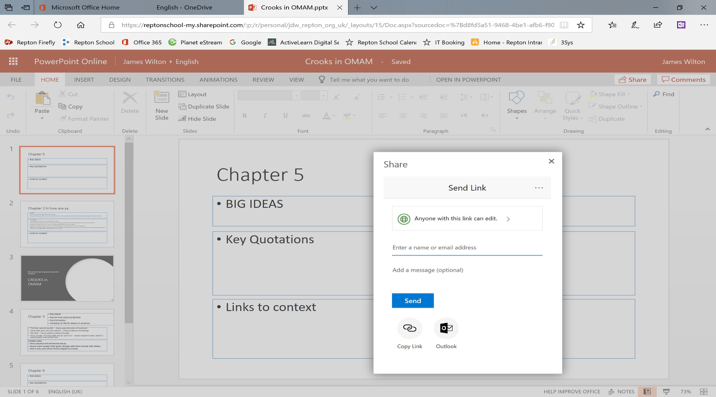Click the Copy Link icon
Screen dimensions: 716x397
coord(409,328)
